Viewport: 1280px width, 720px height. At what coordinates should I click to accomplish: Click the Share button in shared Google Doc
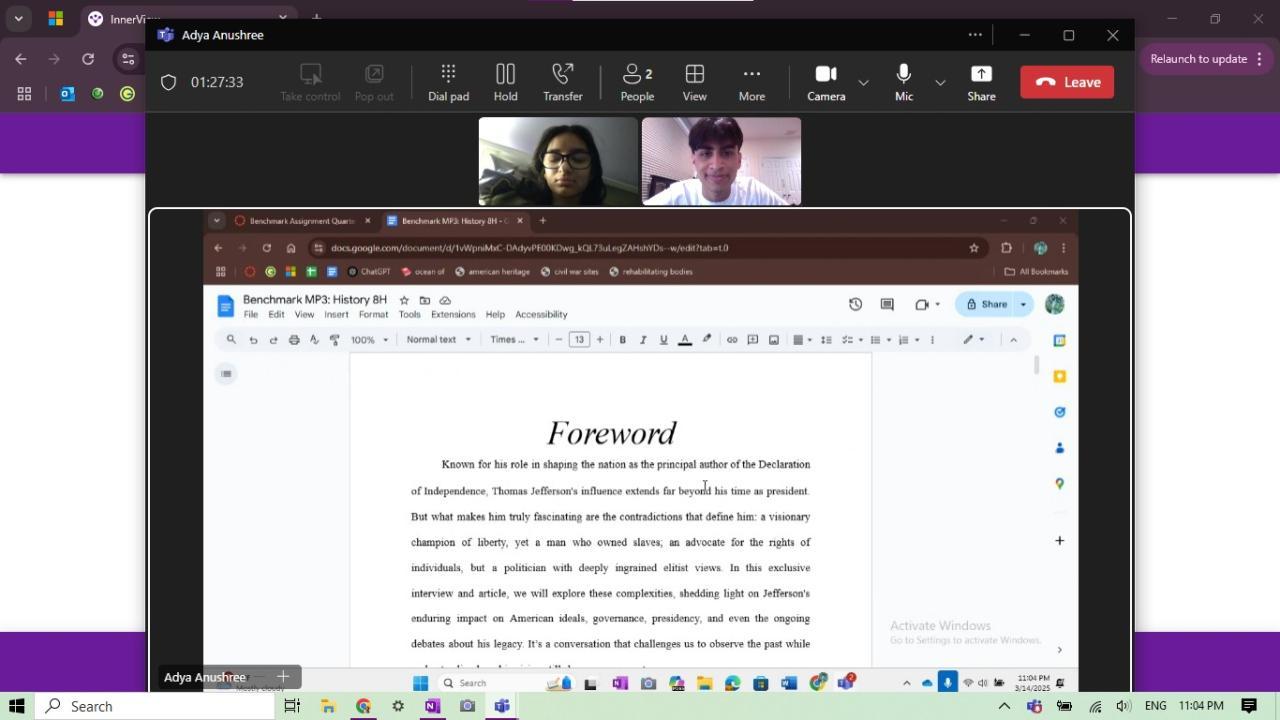click(986, 304)
